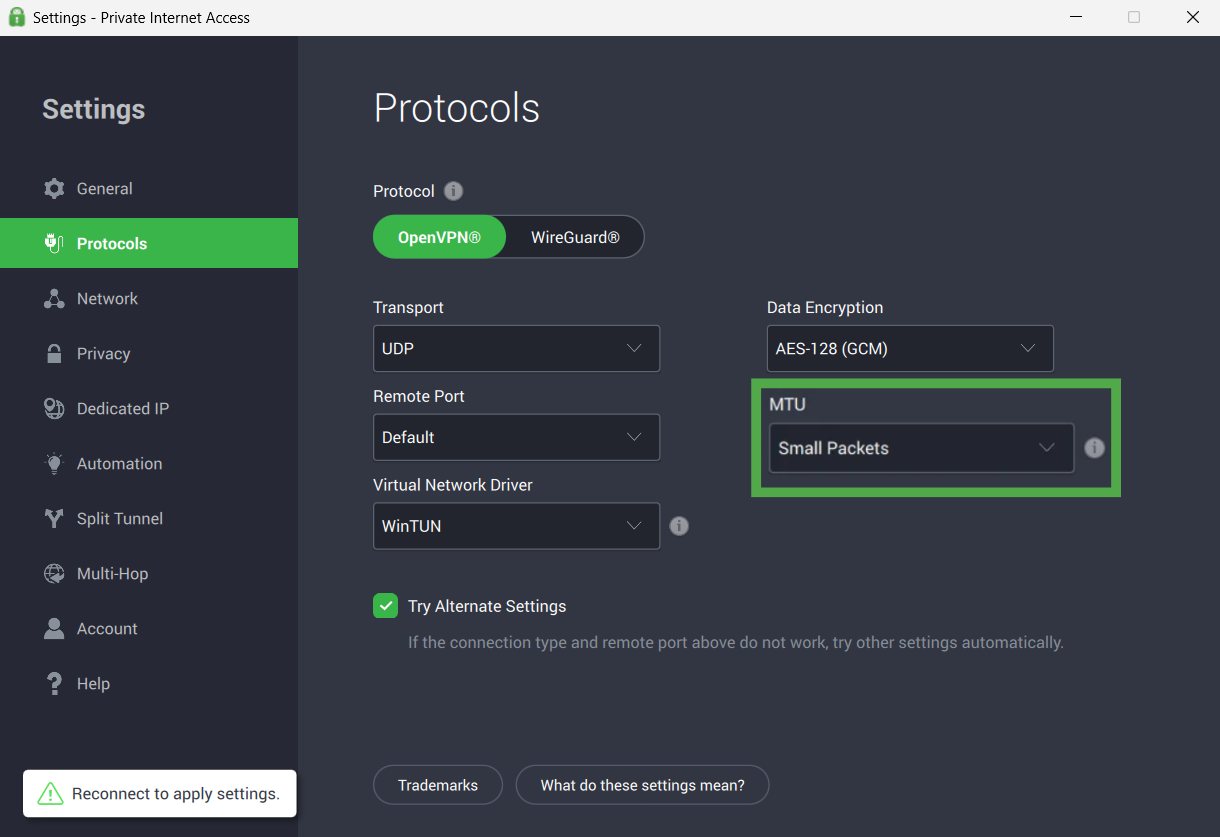Image resolution: width=1220 pixels, height=837 pixels.
Task: Click the Data Encryption label
Action: click(x=825, y=307)
